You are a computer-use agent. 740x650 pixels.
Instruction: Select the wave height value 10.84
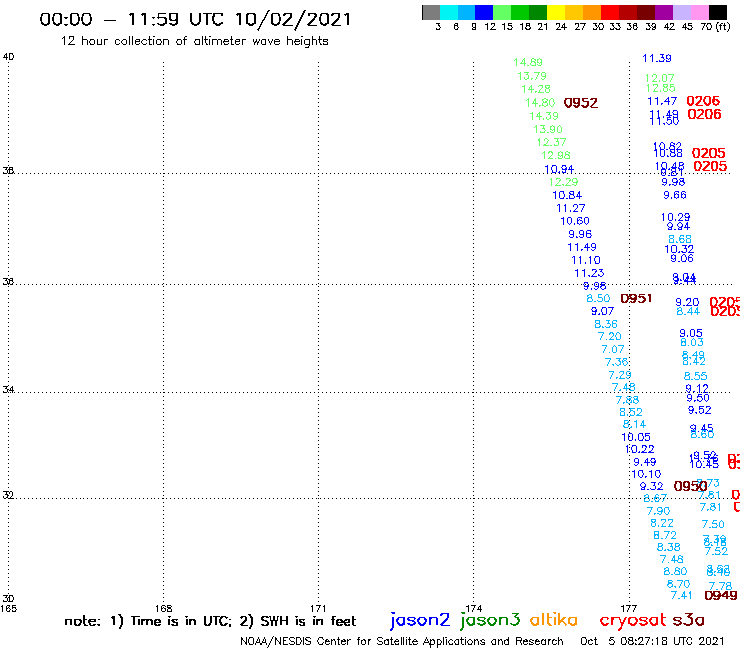(567, 195)
